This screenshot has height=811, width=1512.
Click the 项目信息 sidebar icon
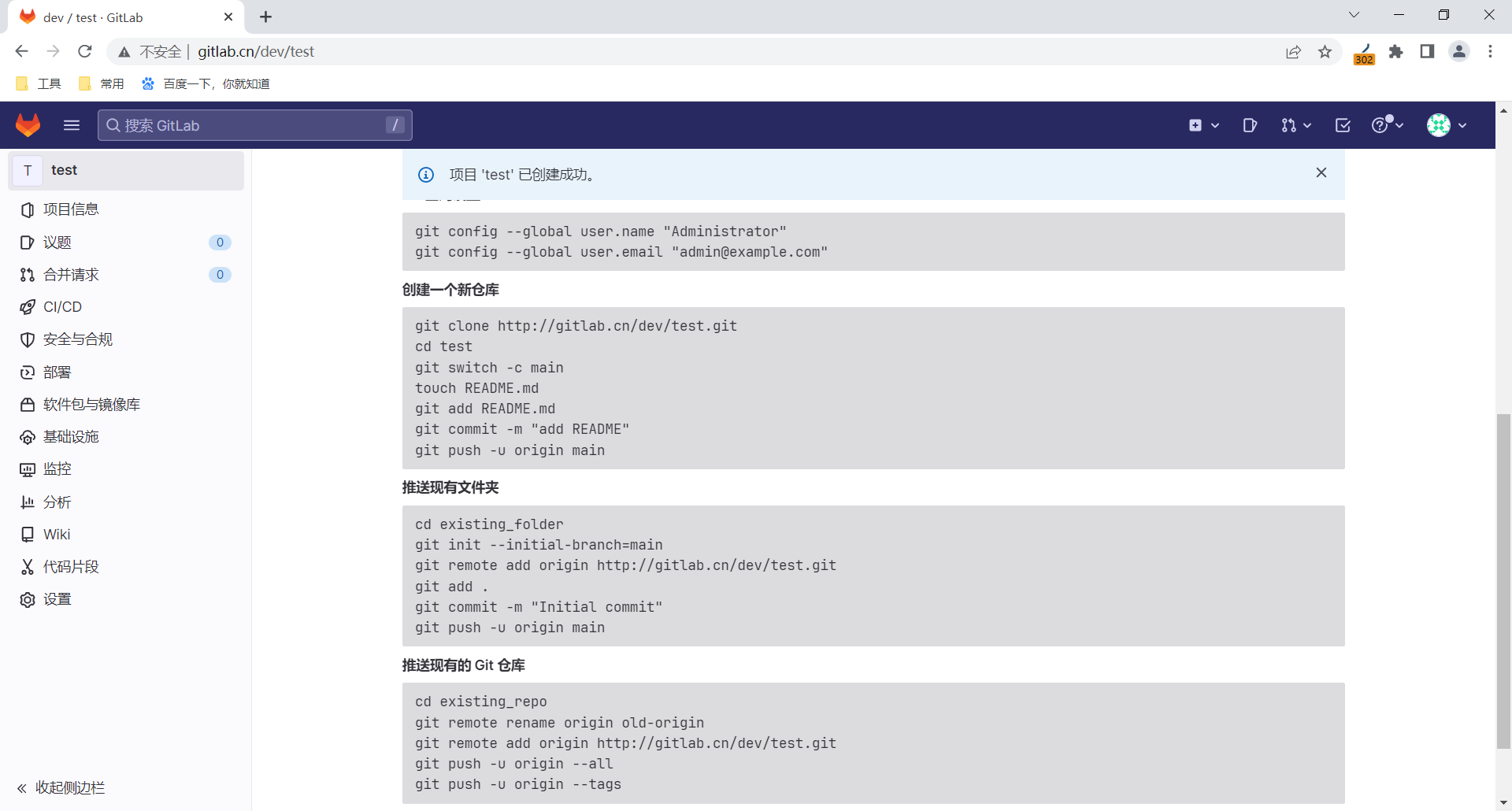pos(28,209)
